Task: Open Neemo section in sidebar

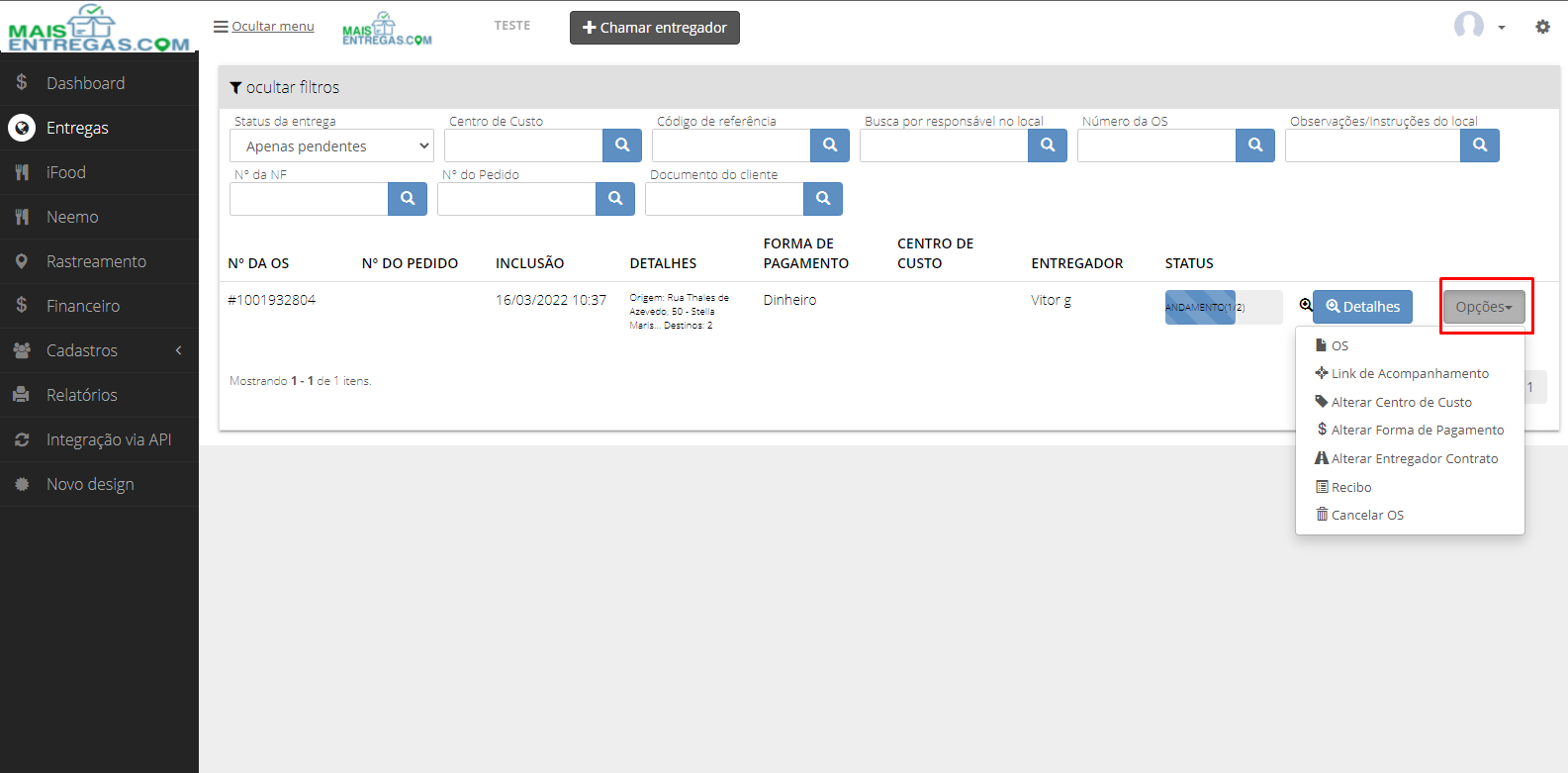Action: click(x=99, y=217)
